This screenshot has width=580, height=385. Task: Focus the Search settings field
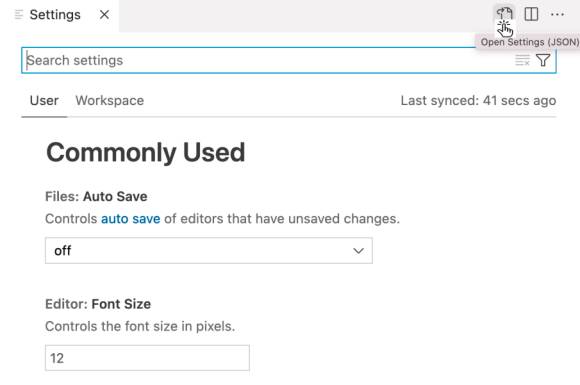pyautogui.click(x=289, y=60)
